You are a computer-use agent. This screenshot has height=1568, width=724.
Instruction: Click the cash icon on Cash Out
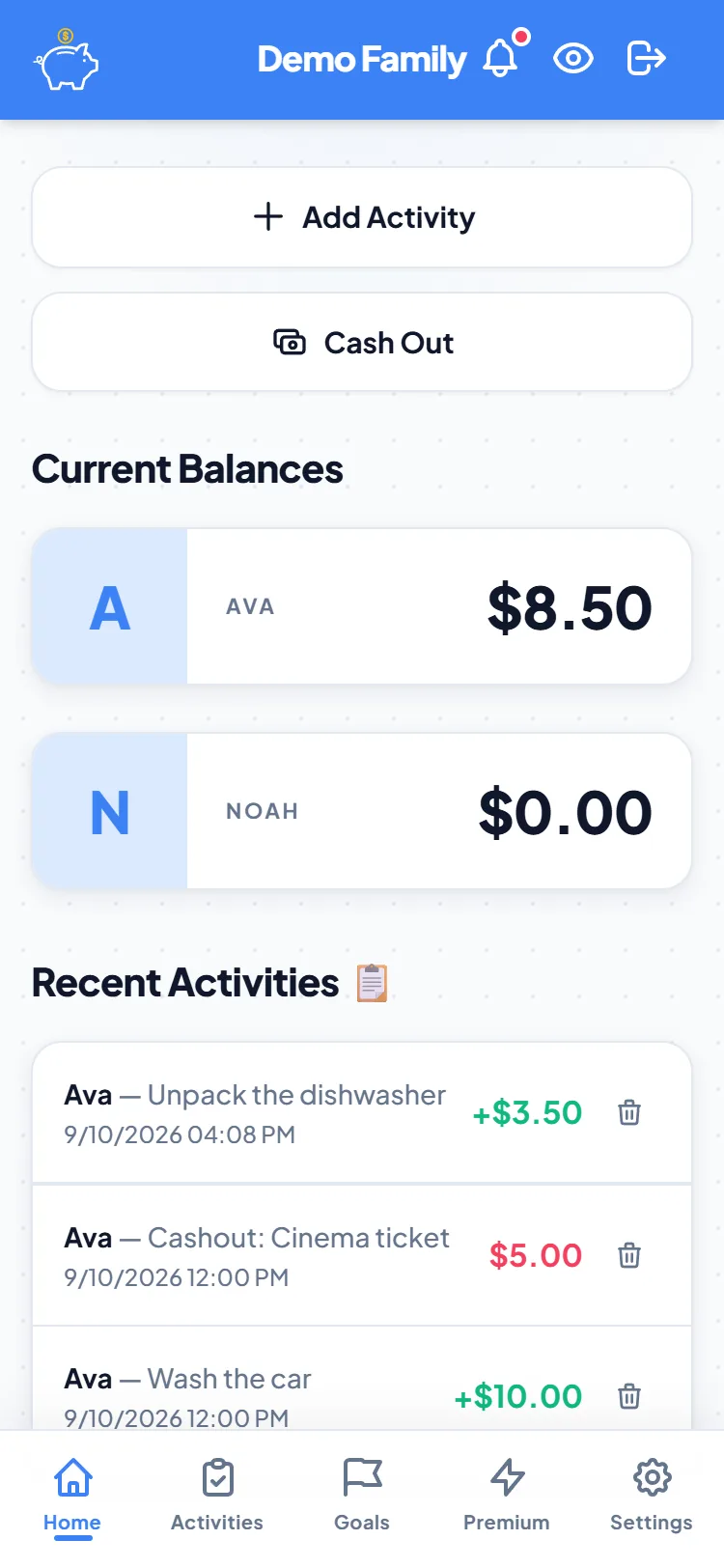coord(290,342)
